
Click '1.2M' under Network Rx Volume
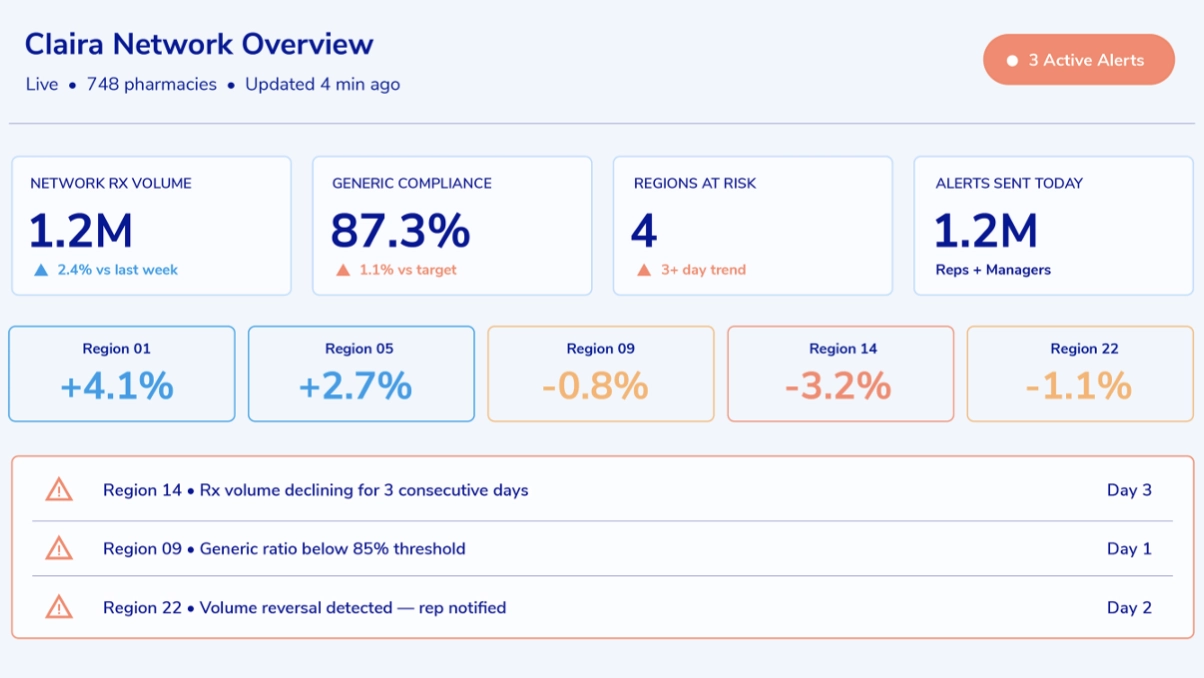(80, 231)
